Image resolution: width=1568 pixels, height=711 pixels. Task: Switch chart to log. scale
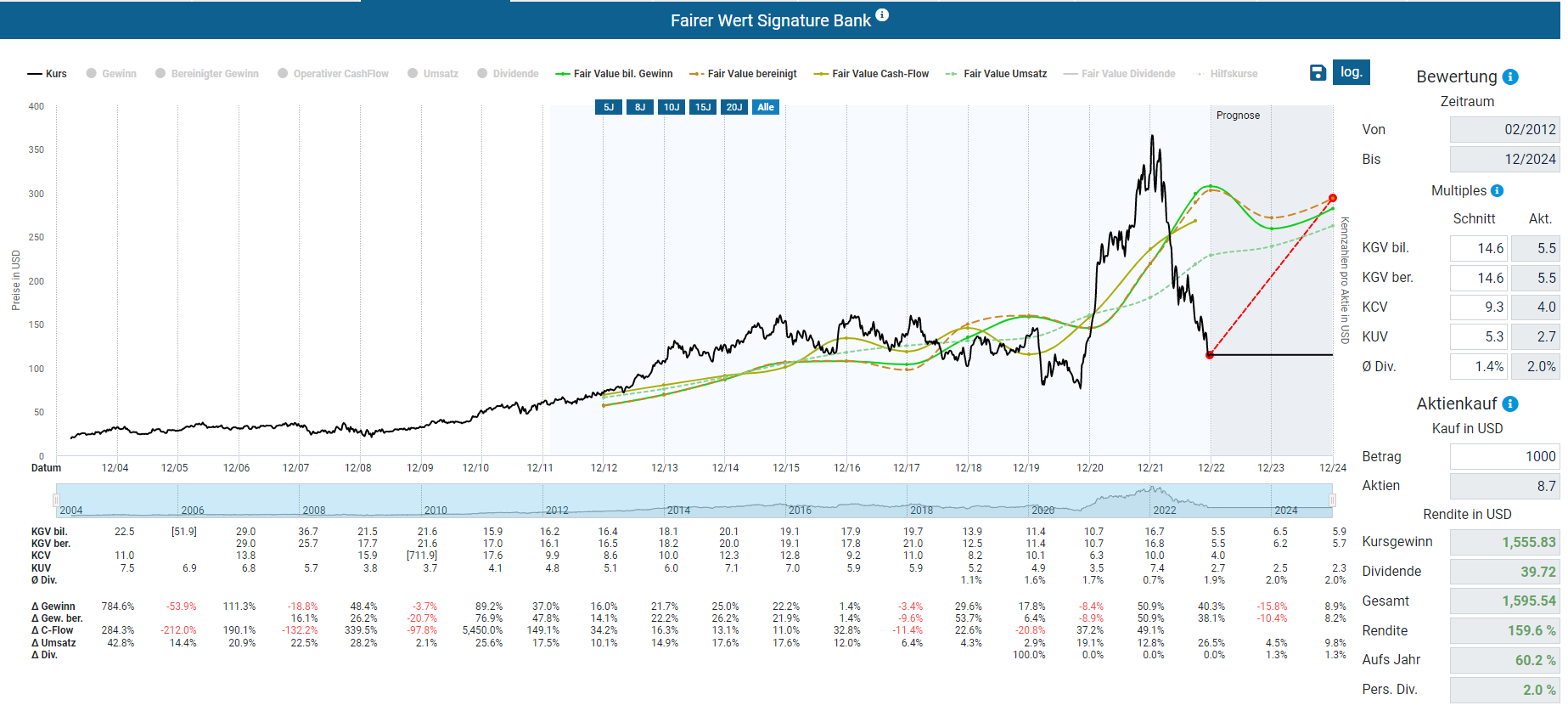pos(1351,72)
